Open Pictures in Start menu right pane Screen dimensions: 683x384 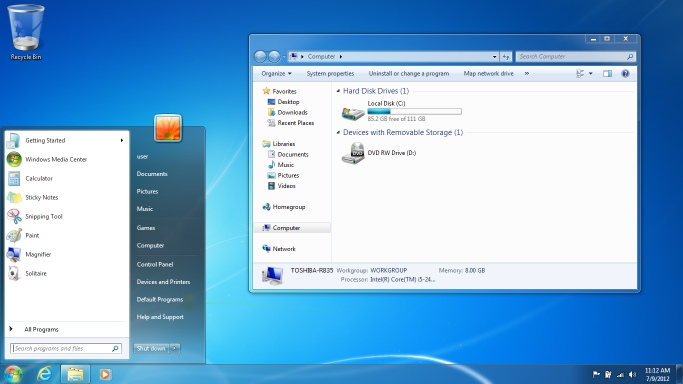pyautogui.click(x=147, y=191)
